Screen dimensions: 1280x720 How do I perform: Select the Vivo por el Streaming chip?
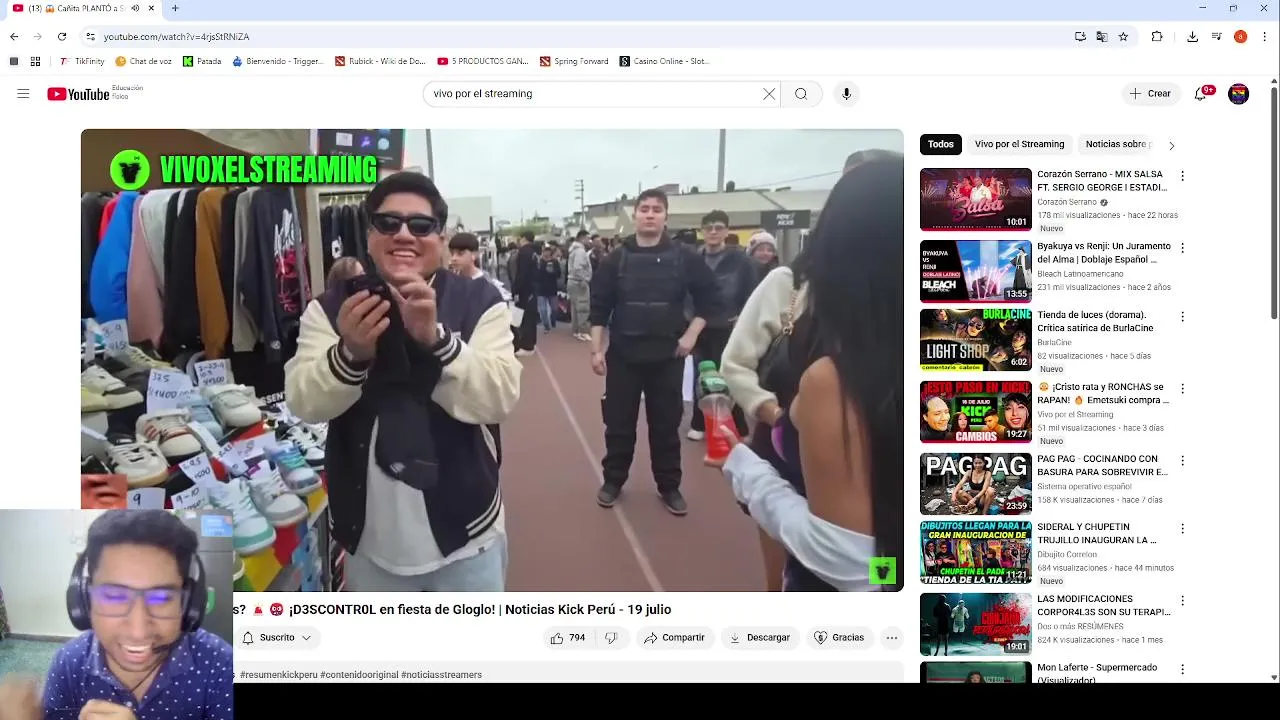[1019, 144]
